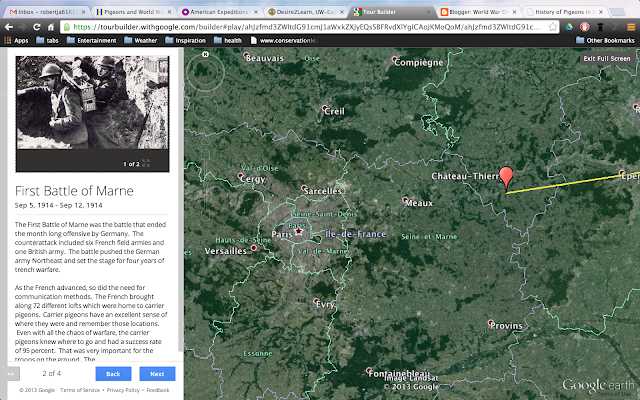Close the Blogger: World War One tab

[514, 12]
